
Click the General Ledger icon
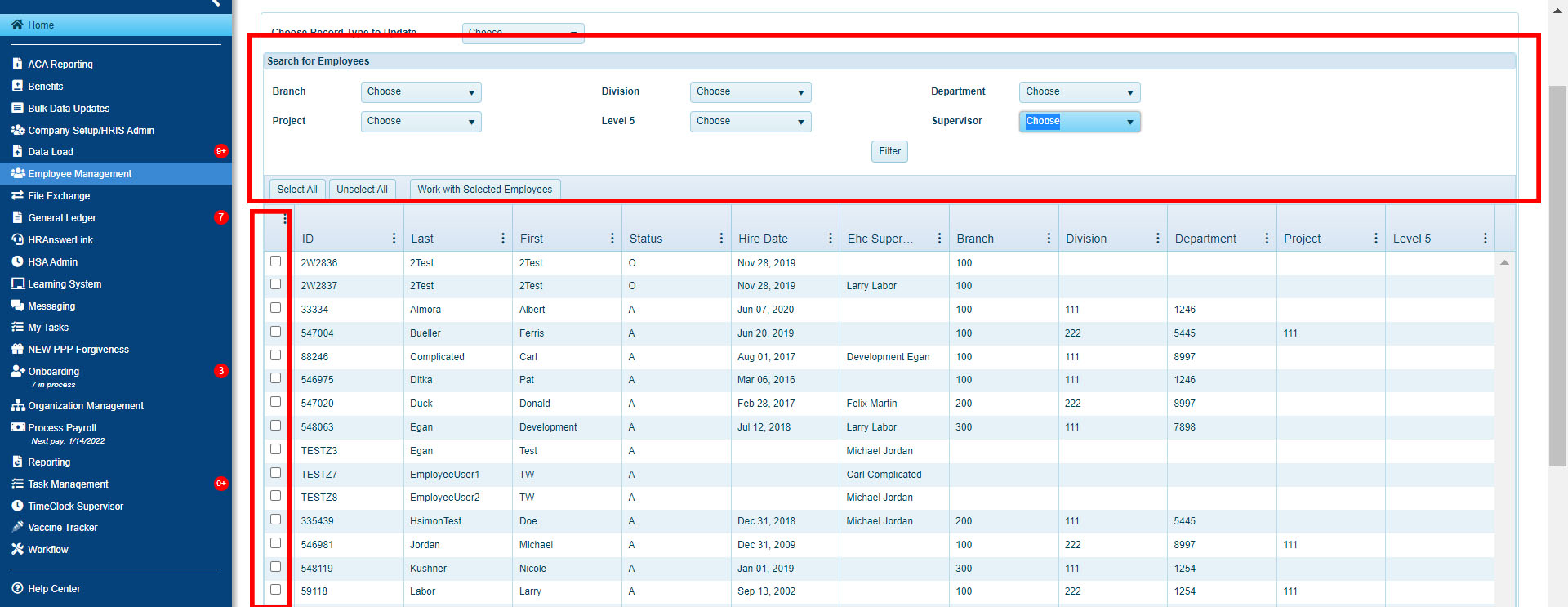click(x=17, y=217)
